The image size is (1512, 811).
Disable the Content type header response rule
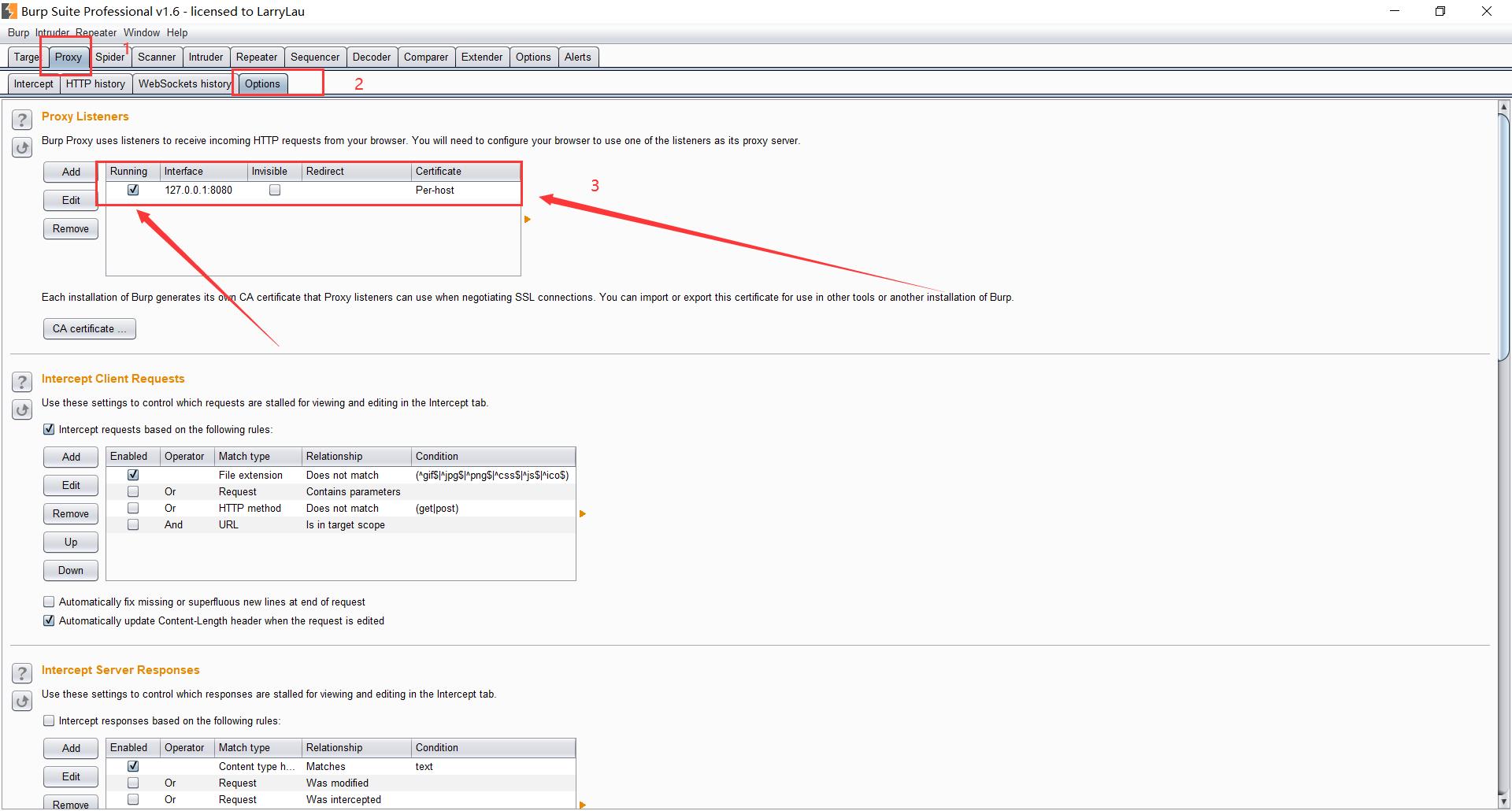point(133,766)
